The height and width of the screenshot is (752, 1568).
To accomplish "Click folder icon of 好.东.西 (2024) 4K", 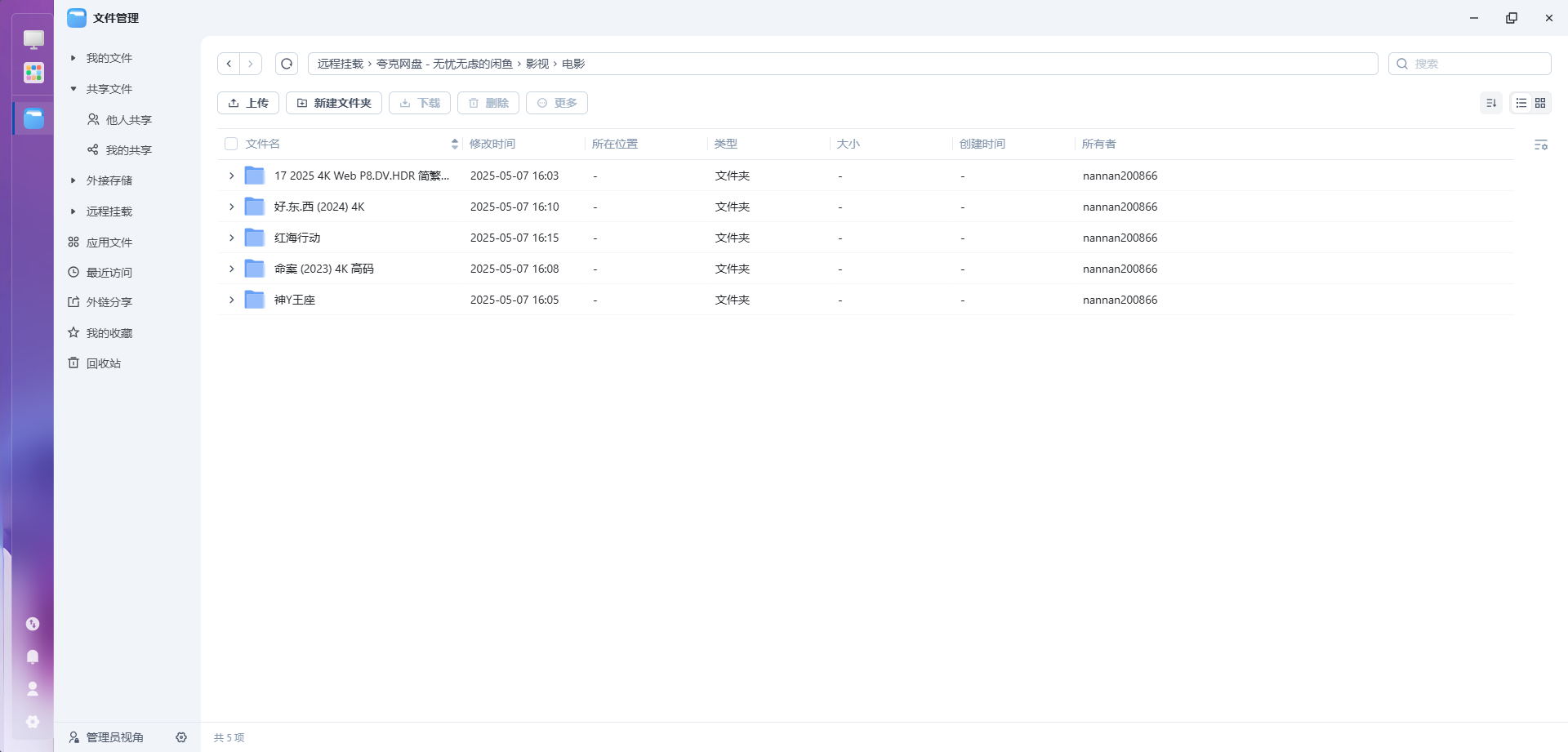I will coord(255,207).
